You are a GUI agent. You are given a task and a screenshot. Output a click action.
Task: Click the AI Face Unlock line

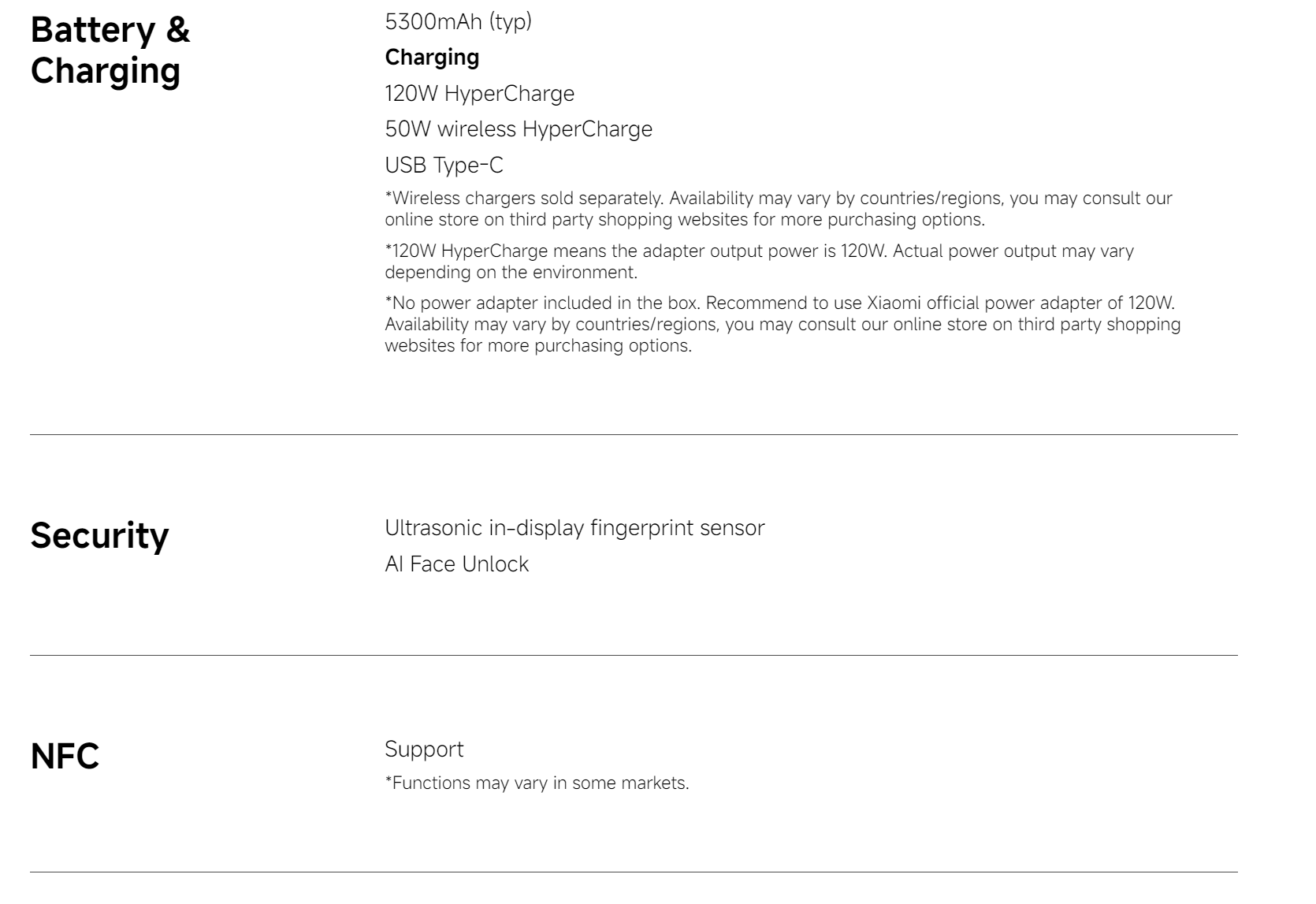(456, 564)
